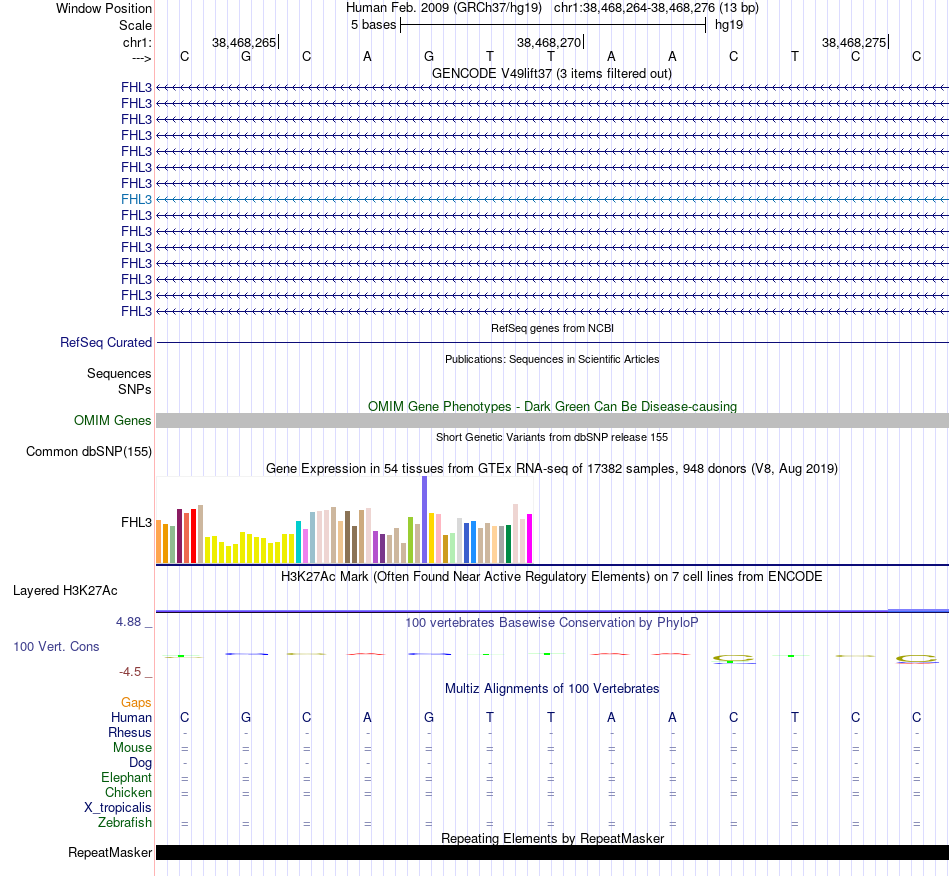The width and height of the screenshot is (950, 876).
Task: Click the Mouse species row label
Action: 132,748
